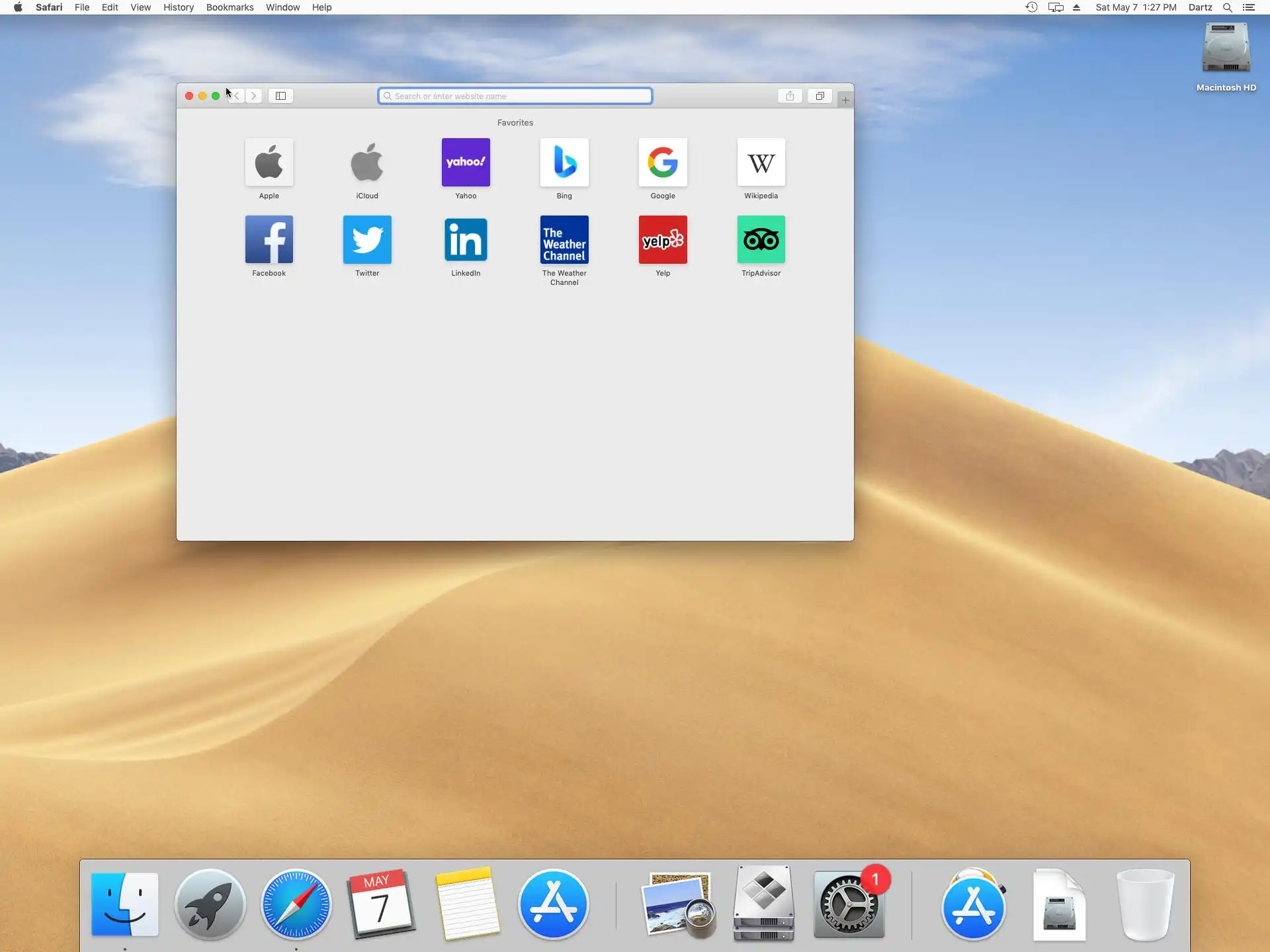Screen dimensions: 1270x952
Task: Open a new tab with the plus button
Action: (845, 100)
